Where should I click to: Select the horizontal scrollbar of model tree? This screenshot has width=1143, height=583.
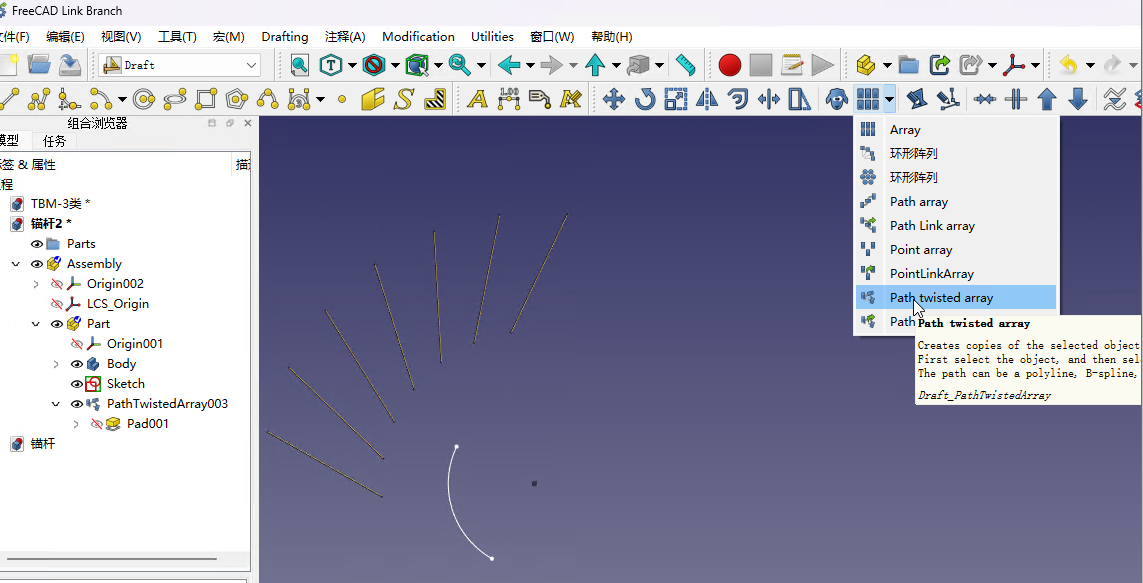pos(112,559)
